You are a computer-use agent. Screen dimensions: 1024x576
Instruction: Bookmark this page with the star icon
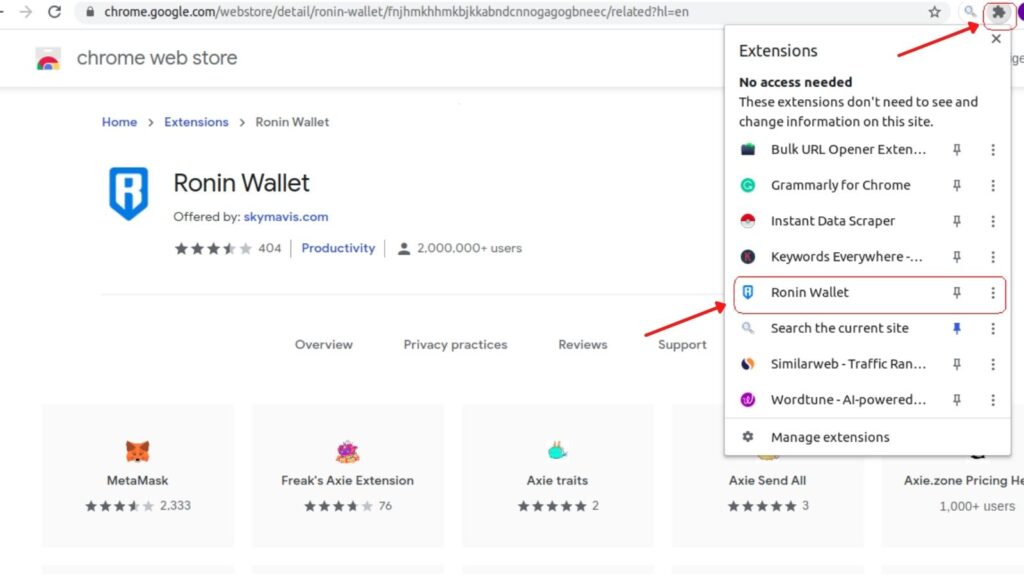click(935, 12)
